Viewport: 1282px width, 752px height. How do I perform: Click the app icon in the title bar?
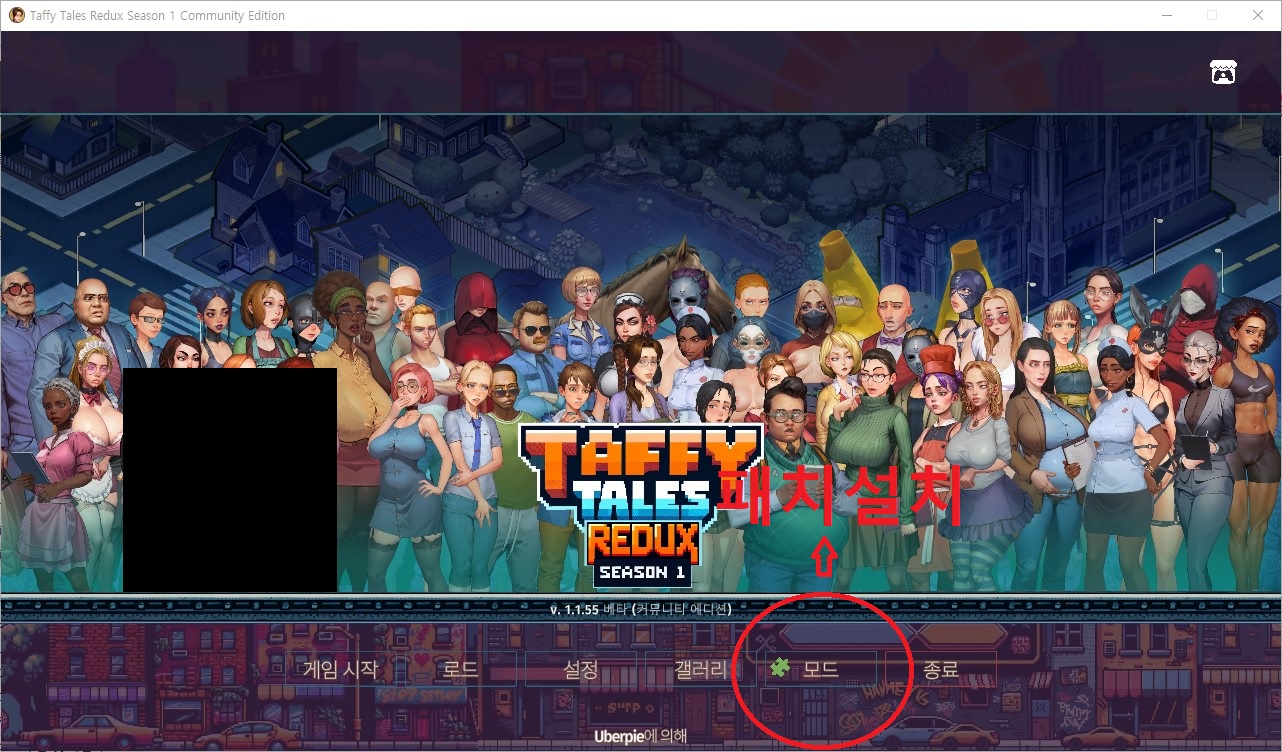click(x=16, y=15)
